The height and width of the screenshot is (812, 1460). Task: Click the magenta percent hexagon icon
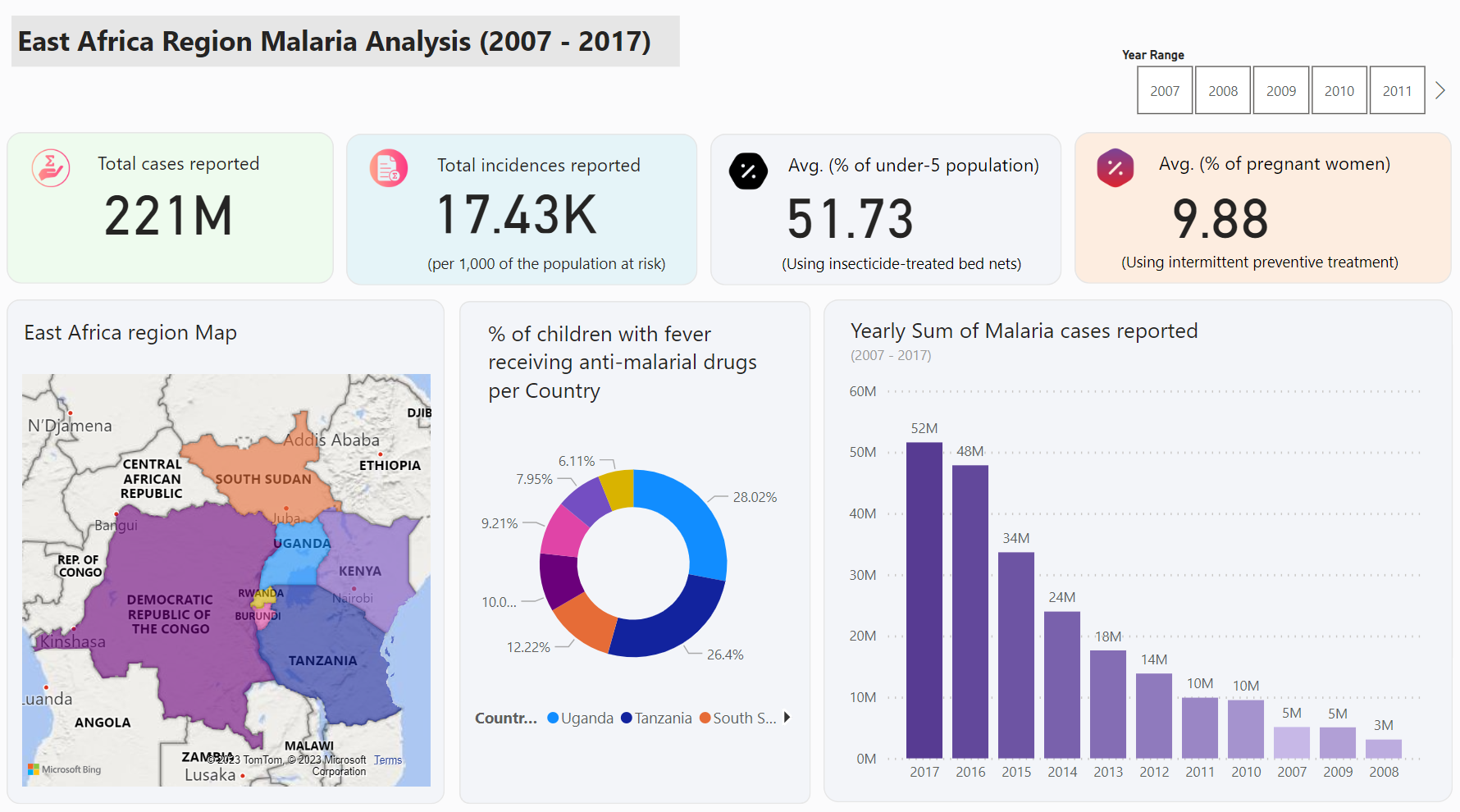(1116, 168)
